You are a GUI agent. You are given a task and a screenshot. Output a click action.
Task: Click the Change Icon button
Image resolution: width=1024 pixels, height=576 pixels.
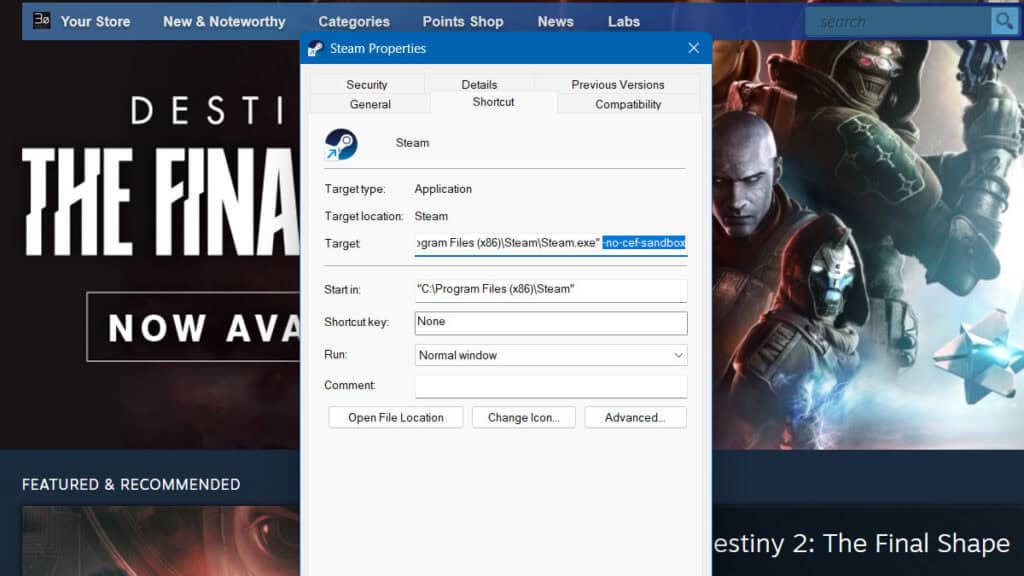[523, 417]
